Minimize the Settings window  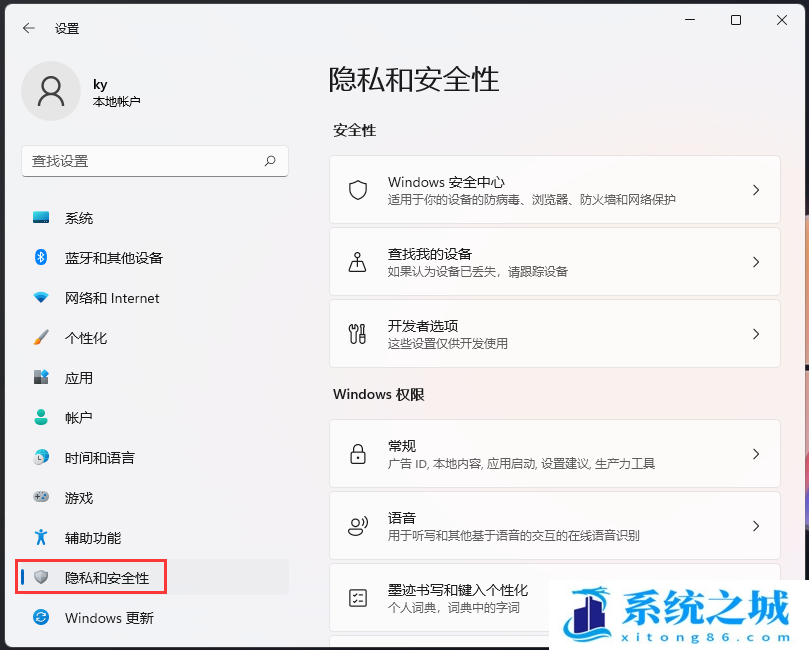[x=690, y=20]
